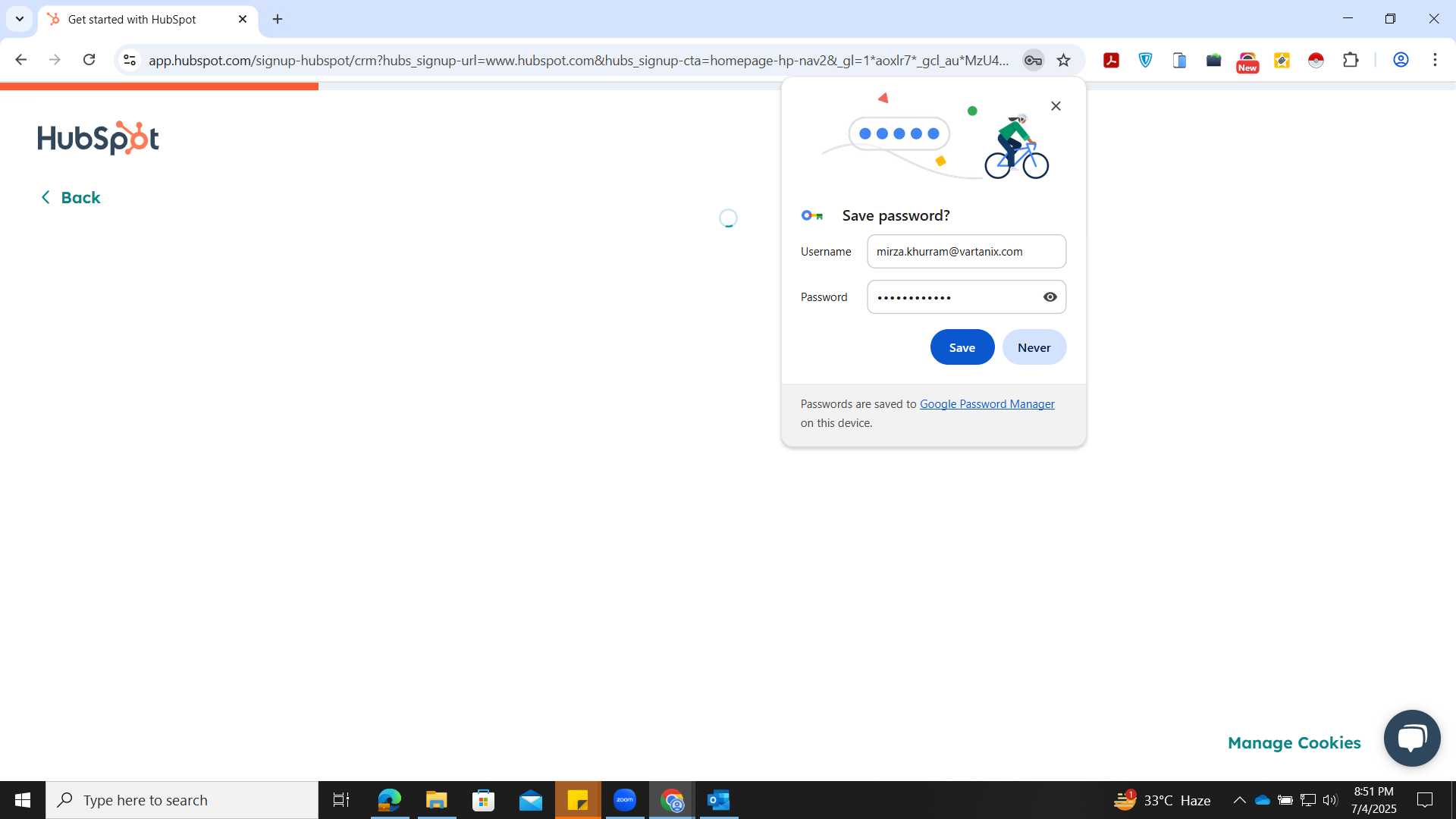Open OneDrive tray icon
This screenshot has height=819, width=1456.
pos(1262,800)
